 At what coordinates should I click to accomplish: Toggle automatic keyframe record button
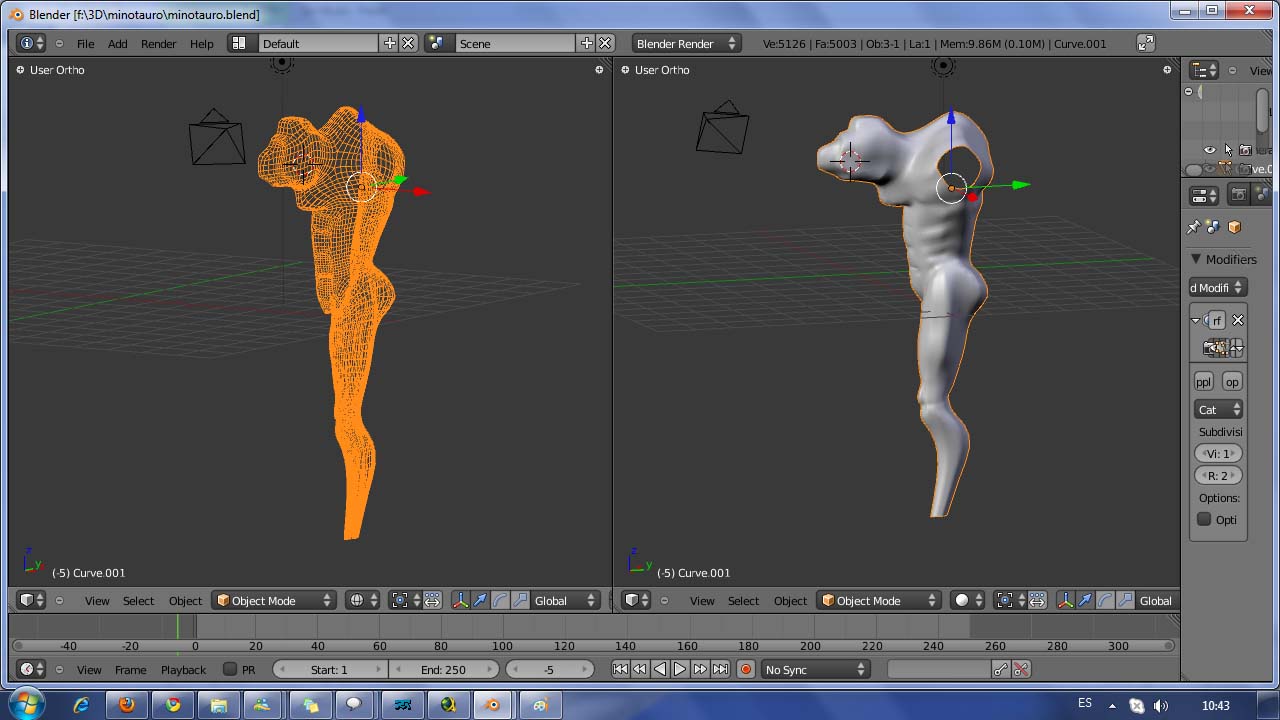(745, 670)
